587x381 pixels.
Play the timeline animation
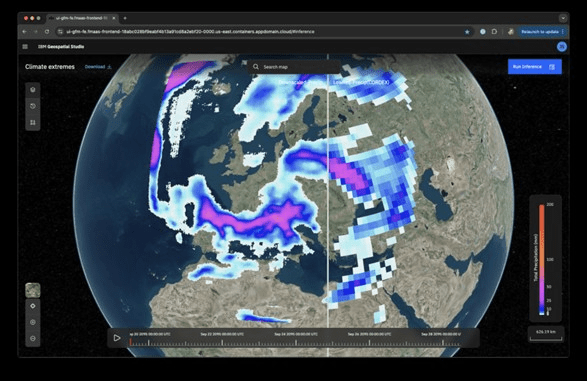click(x=117, y=338)
